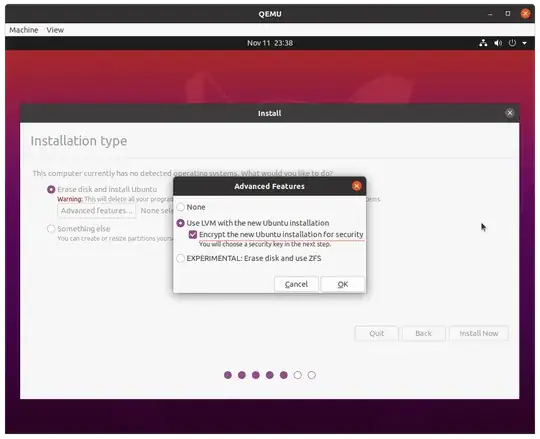Click the Quit button in installer

(x=376, y=333)
